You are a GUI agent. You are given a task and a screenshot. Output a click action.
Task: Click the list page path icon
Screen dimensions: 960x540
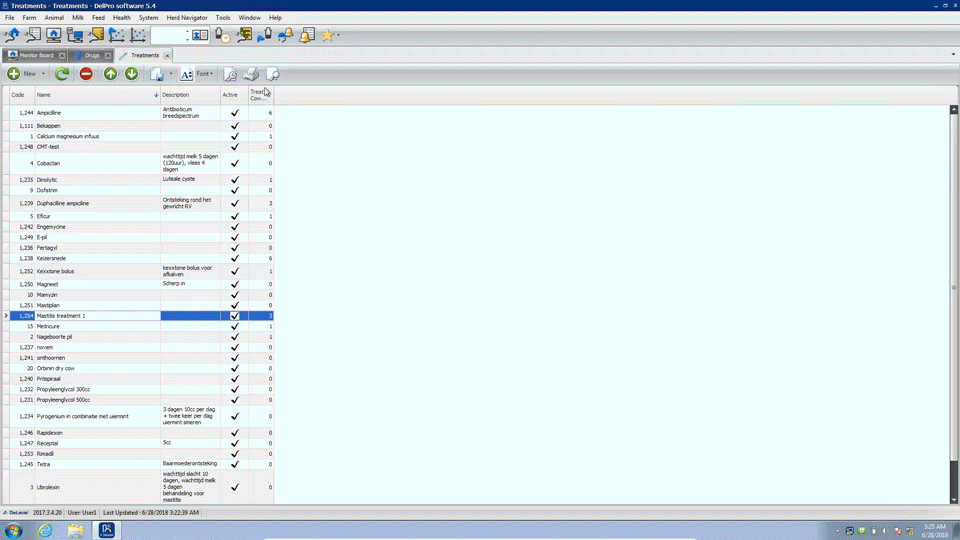point(33,35)
